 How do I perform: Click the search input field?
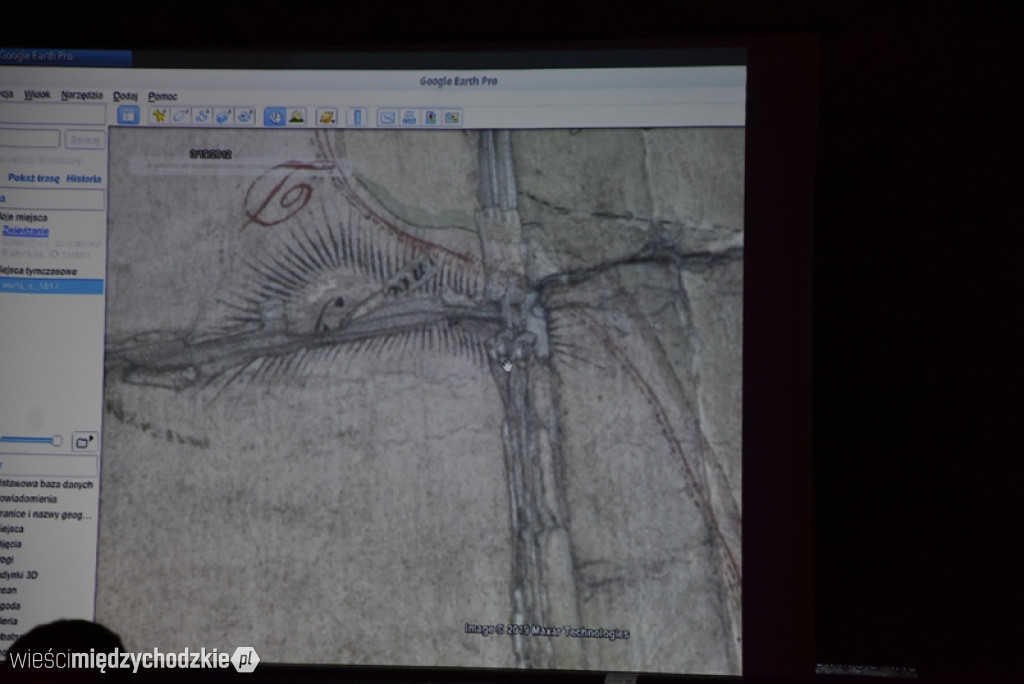point(29,138)
